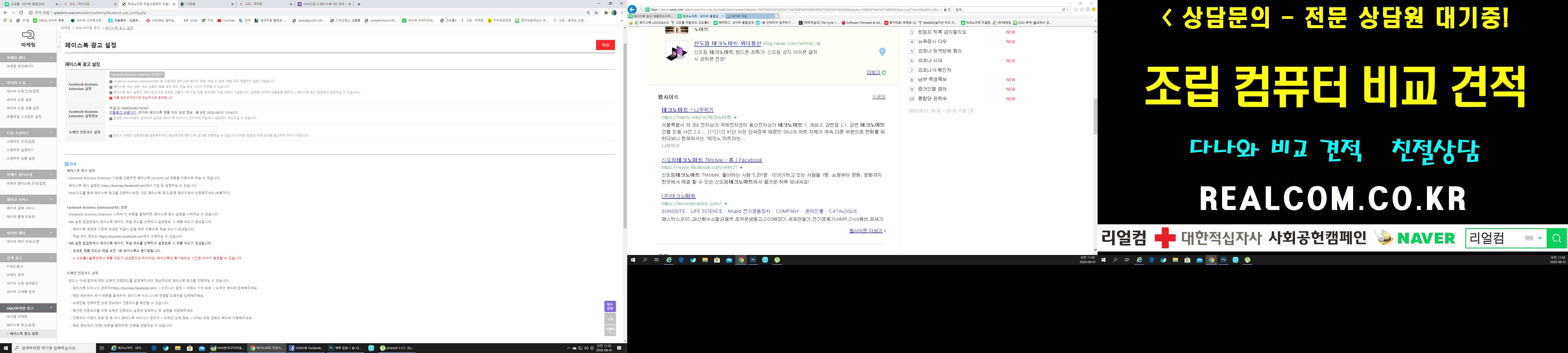
Task: Open 바이럴 마케팅 menu item
Action: (x=17, y=316)
